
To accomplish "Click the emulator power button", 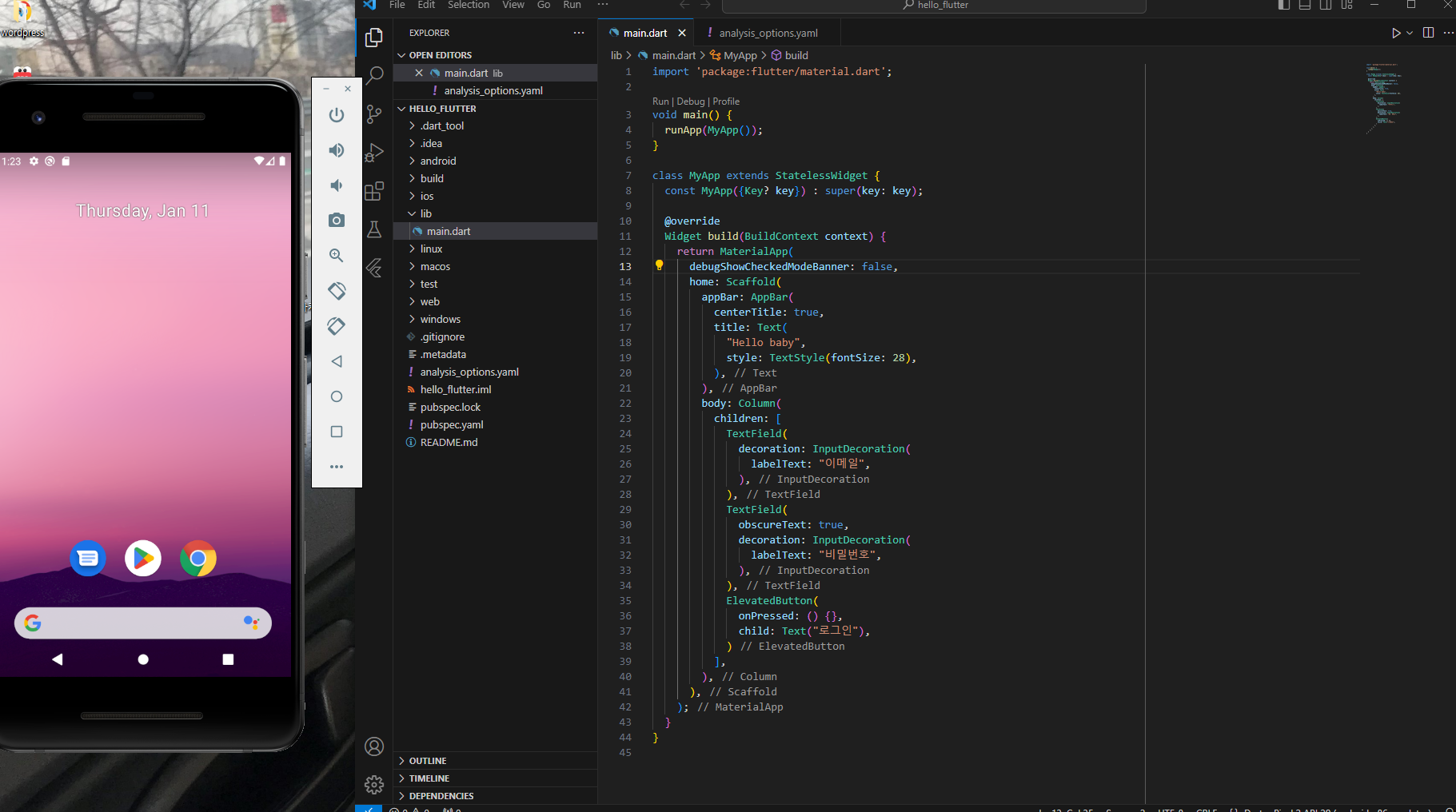I will pos(337,115).
